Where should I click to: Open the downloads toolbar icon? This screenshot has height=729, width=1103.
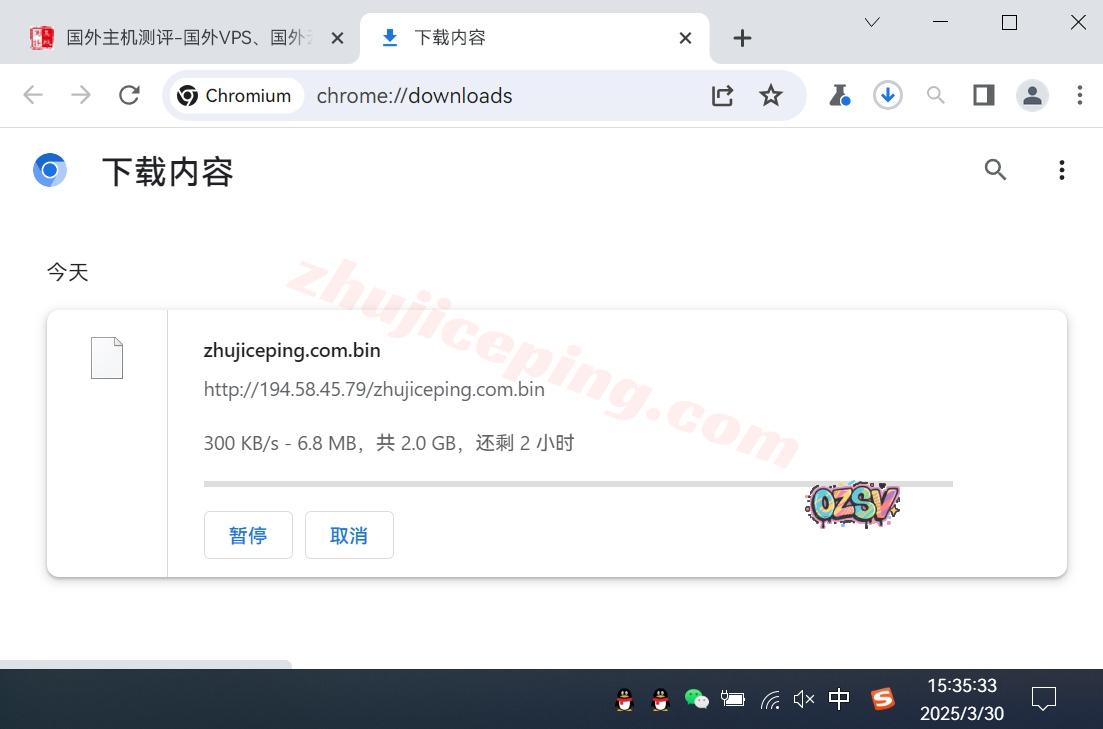click(887, 95)
